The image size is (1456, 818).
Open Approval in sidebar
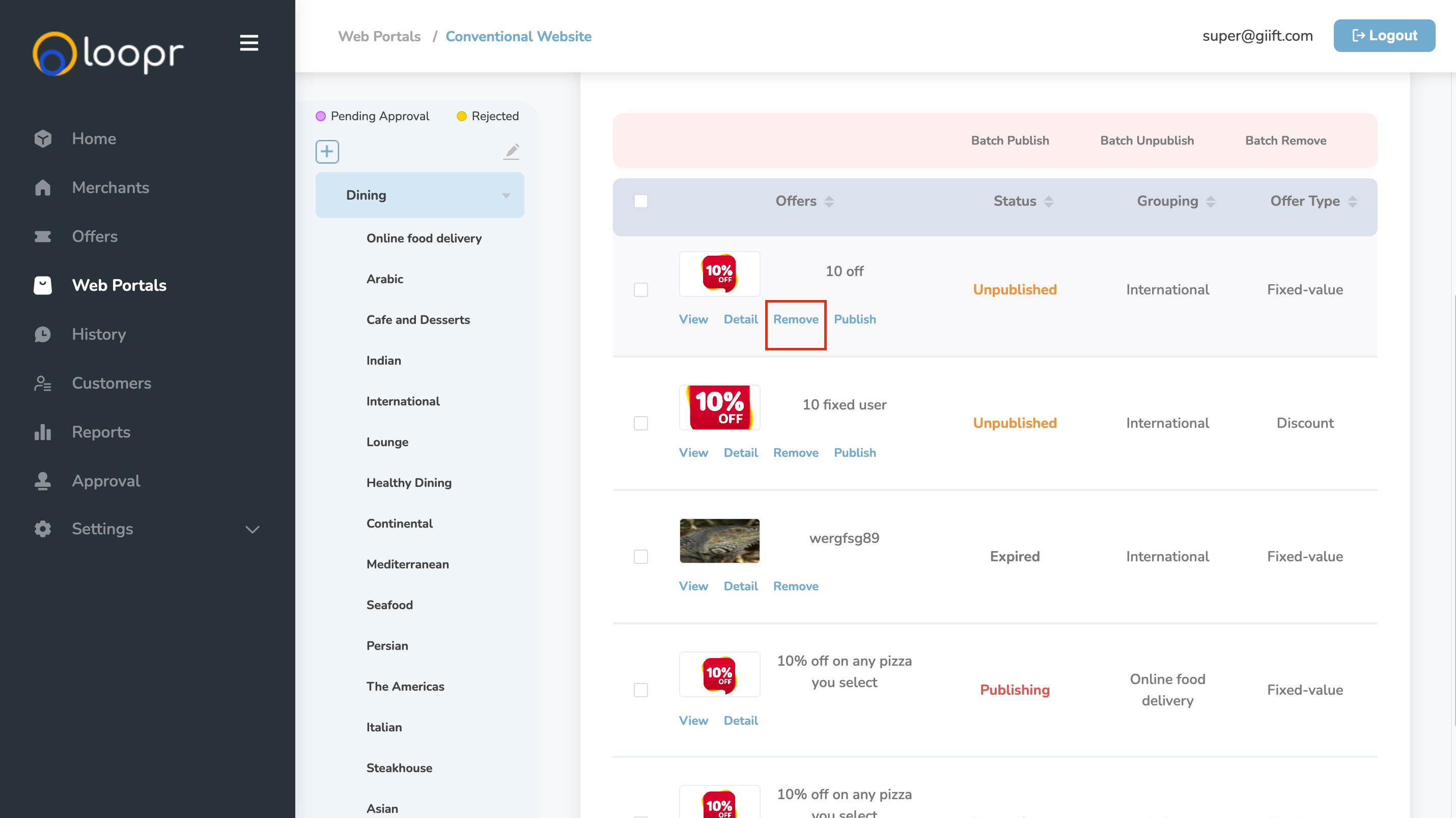coord(106,481)
